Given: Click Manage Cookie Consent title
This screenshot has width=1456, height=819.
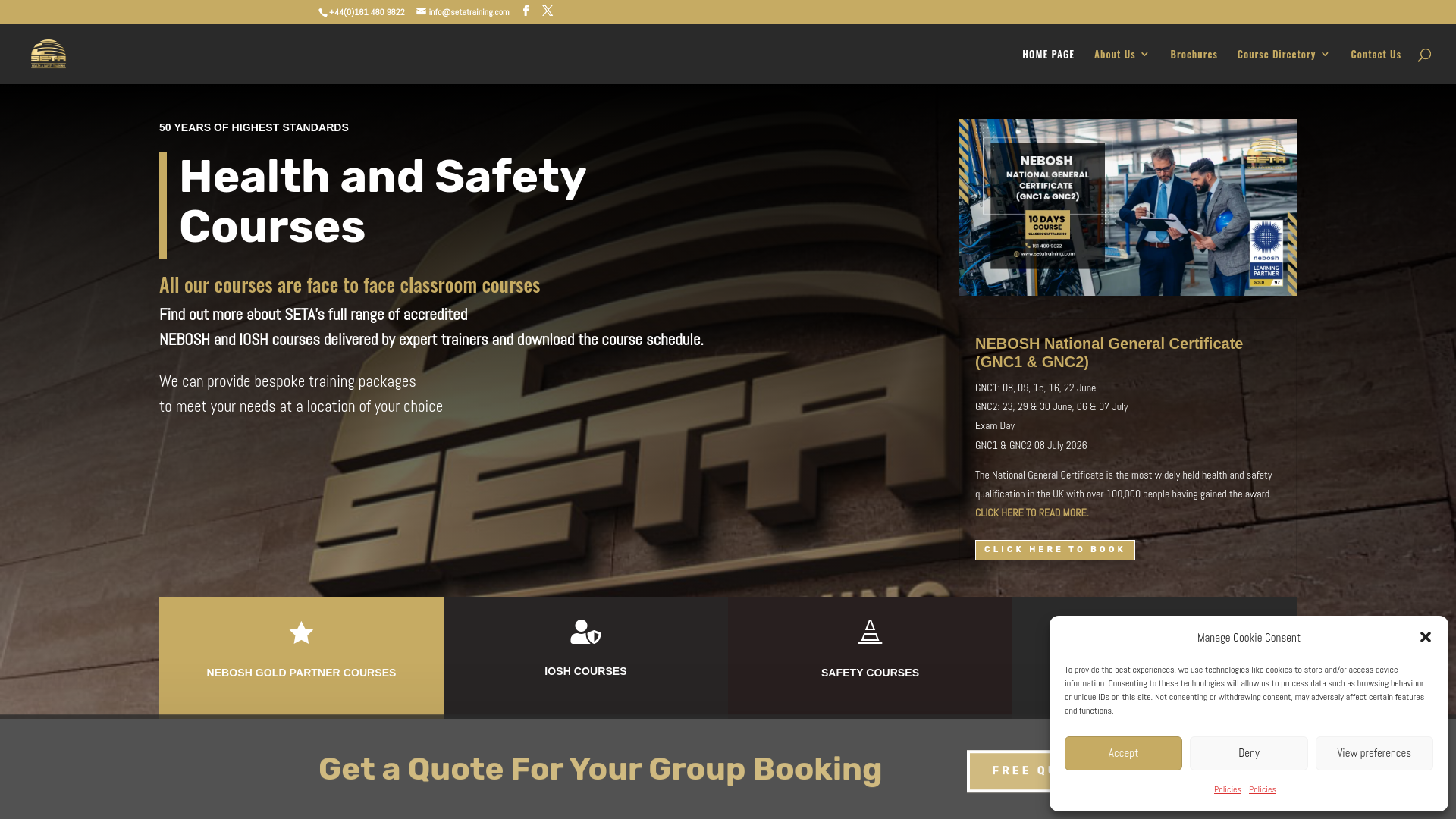Looking at the screenshot, I should [1248, 638].
